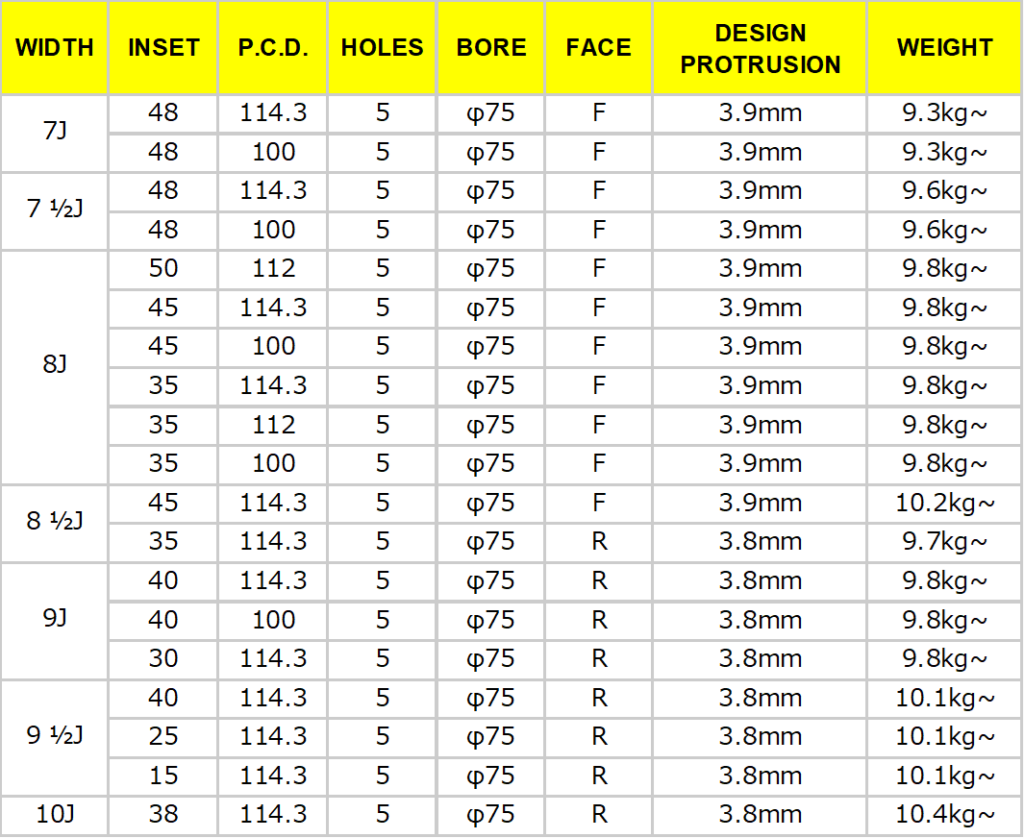Click face F in the 10.2kg~ row

point(598,504)
